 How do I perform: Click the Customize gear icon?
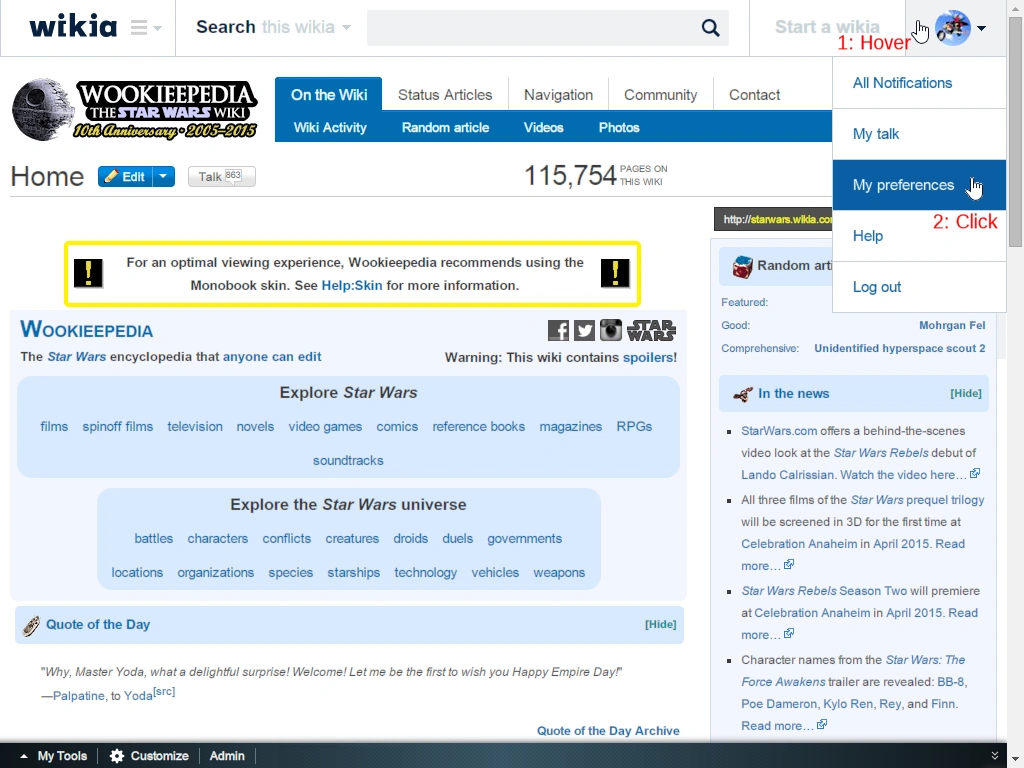coord(115,756)
